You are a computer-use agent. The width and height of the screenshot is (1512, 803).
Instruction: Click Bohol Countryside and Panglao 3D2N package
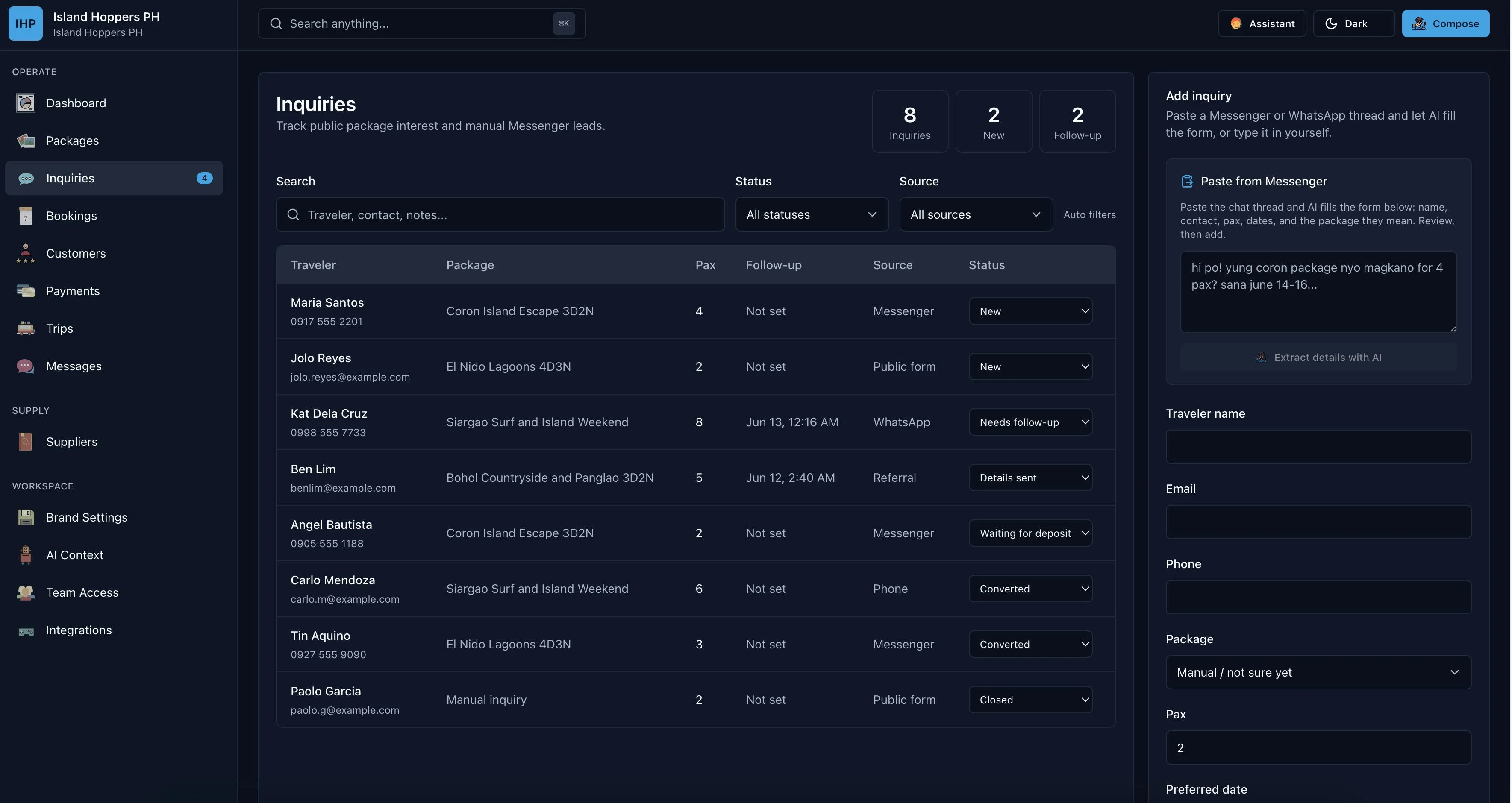click(550, 478)
